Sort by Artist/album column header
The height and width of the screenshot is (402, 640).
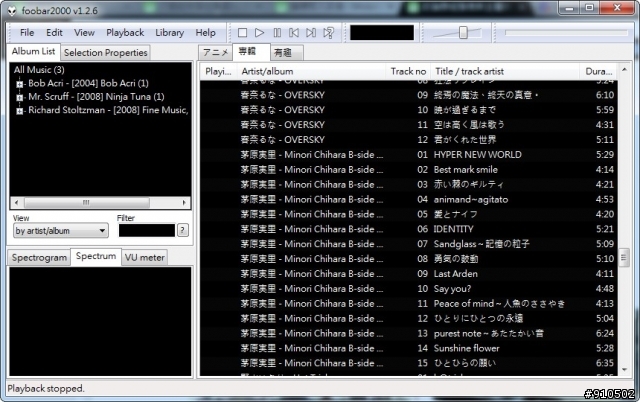(313, 71)
